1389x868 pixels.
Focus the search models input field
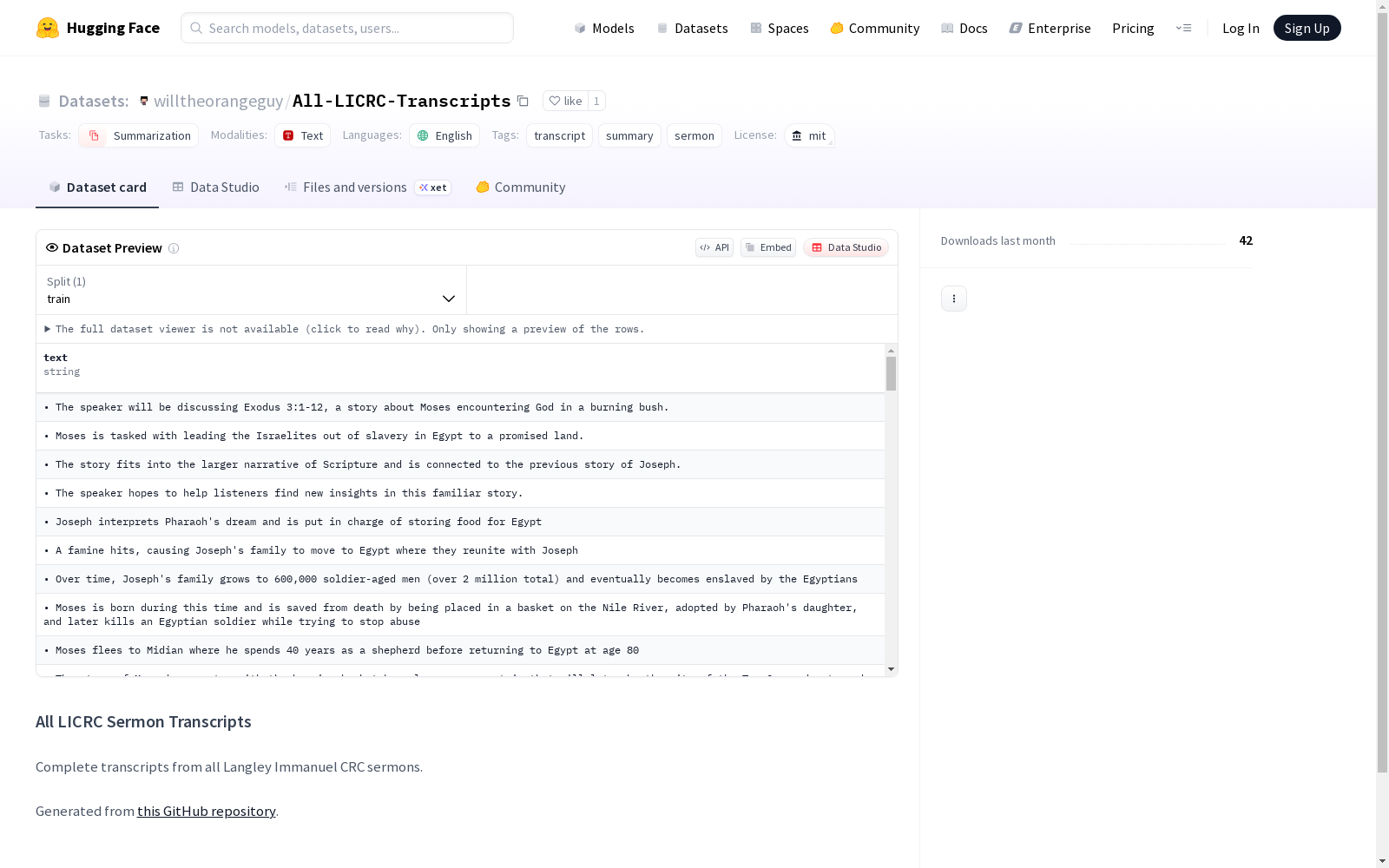click(347, 28)
